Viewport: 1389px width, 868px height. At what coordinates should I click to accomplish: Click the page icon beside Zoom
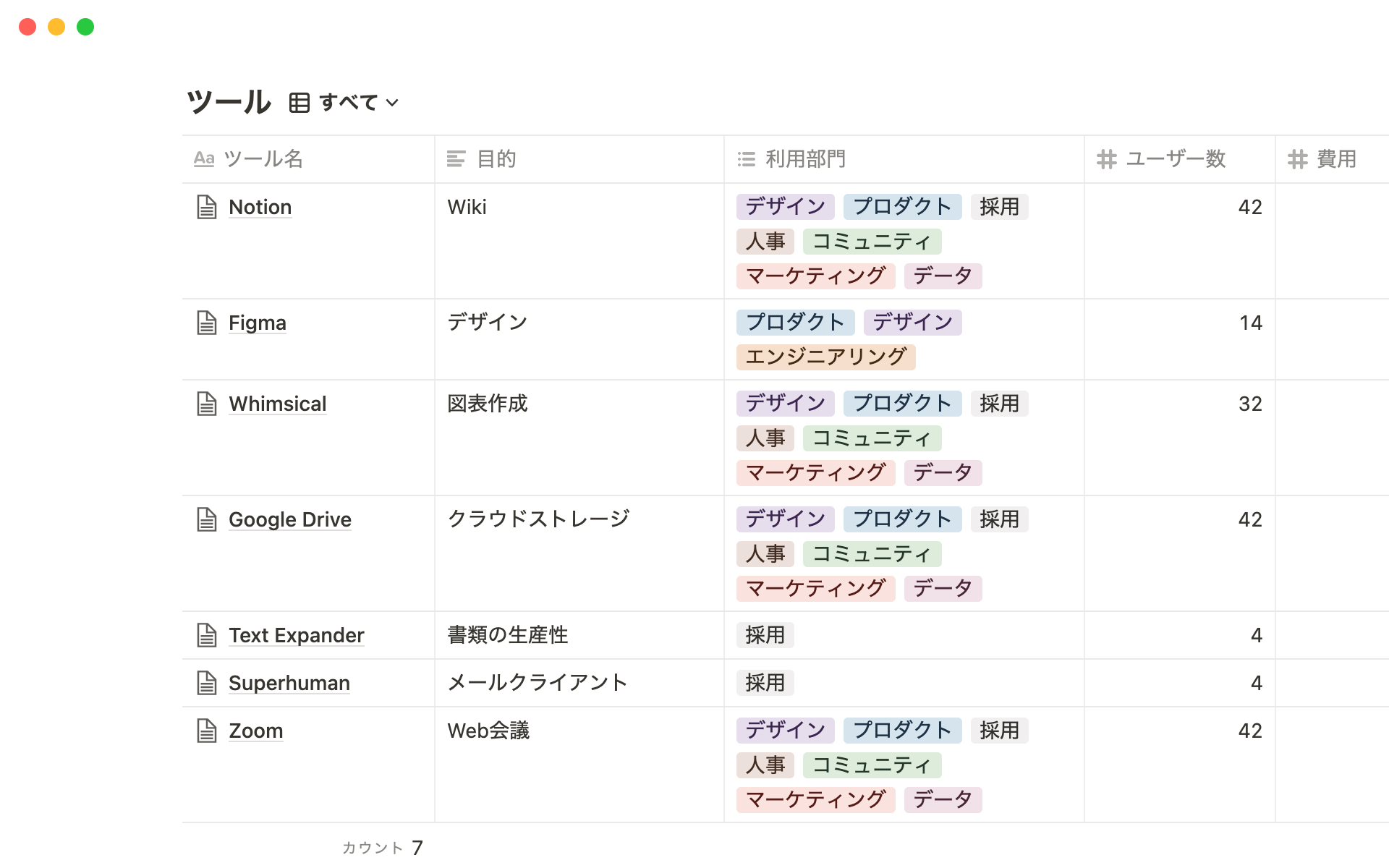click(x=207, y=731)
